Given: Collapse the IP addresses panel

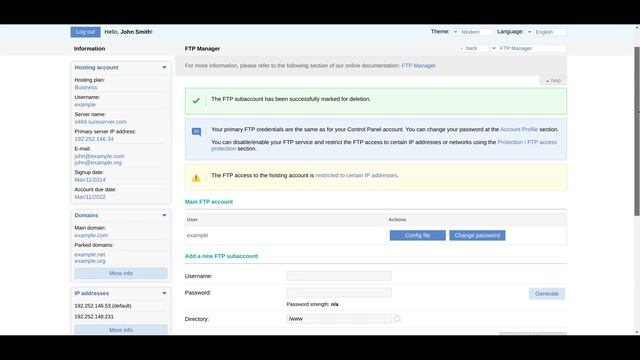Looking at the screenshot, I should coord(164,293).
